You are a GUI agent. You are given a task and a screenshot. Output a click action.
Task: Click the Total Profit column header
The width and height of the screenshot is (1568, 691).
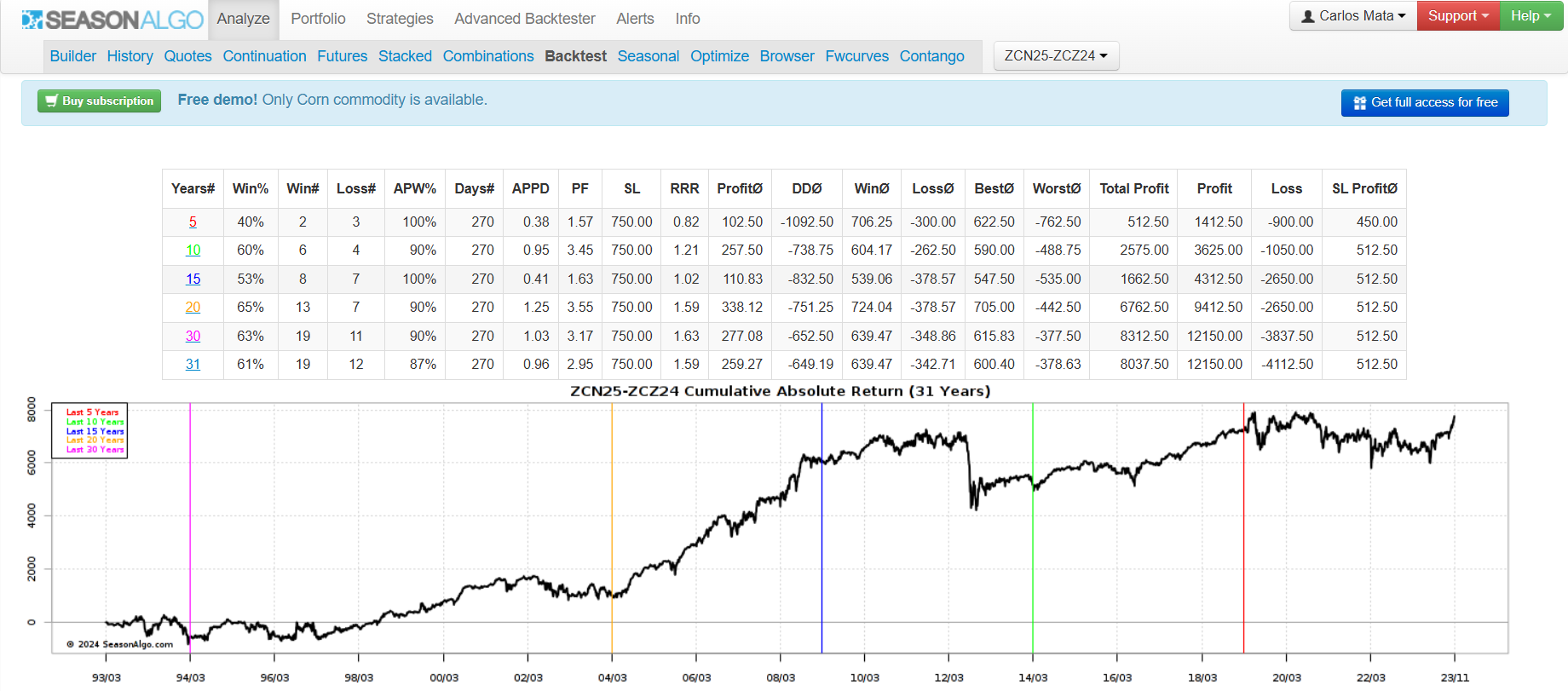point(1133,188)
